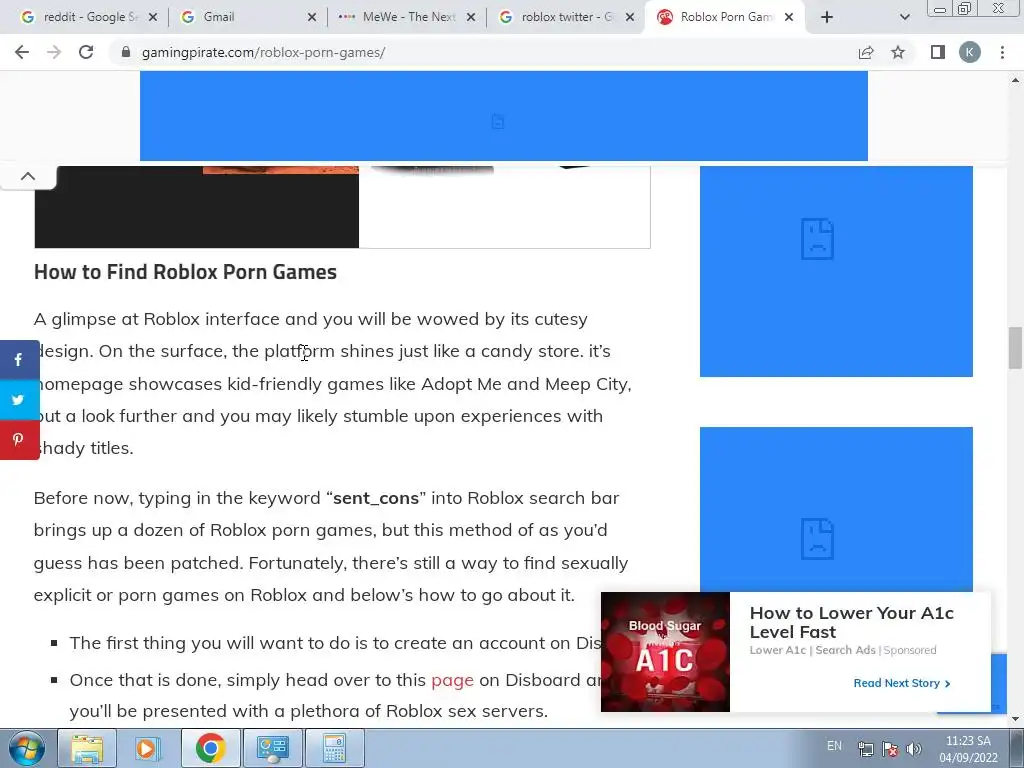Screen dimensions: 1024x768
Task: Click Chrome icon in taskbar
Action: (210, 748)
